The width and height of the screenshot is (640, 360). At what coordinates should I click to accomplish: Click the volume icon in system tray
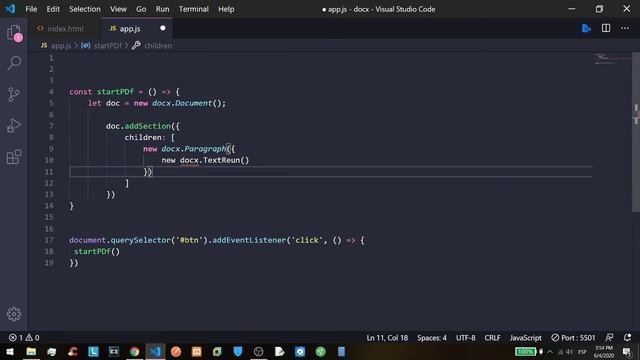(x=569, y=351)
